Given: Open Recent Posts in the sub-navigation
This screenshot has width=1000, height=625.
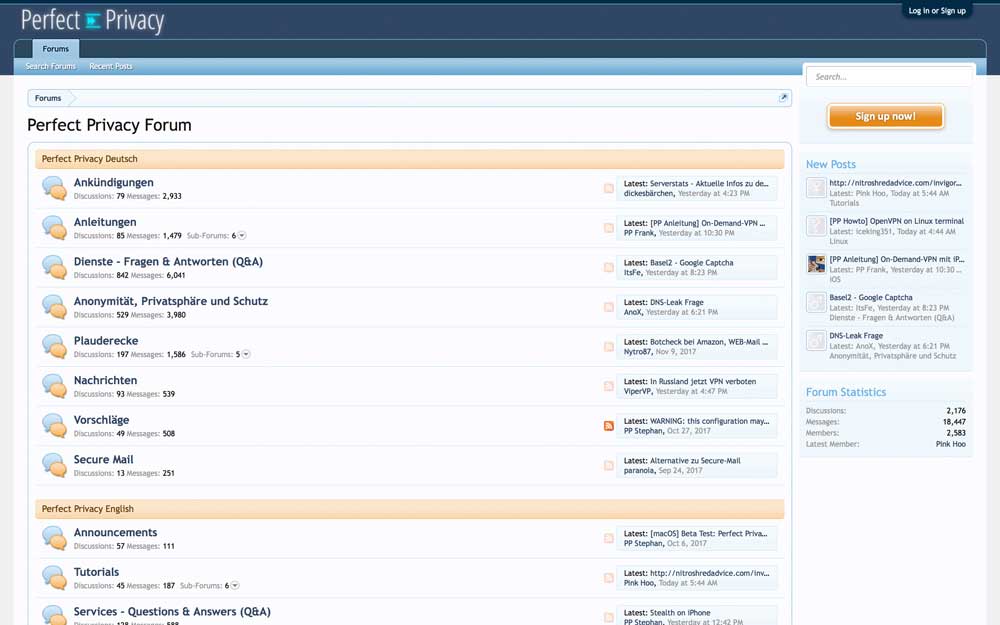Looking at the screenshot, I should click(x=111, y=66).
